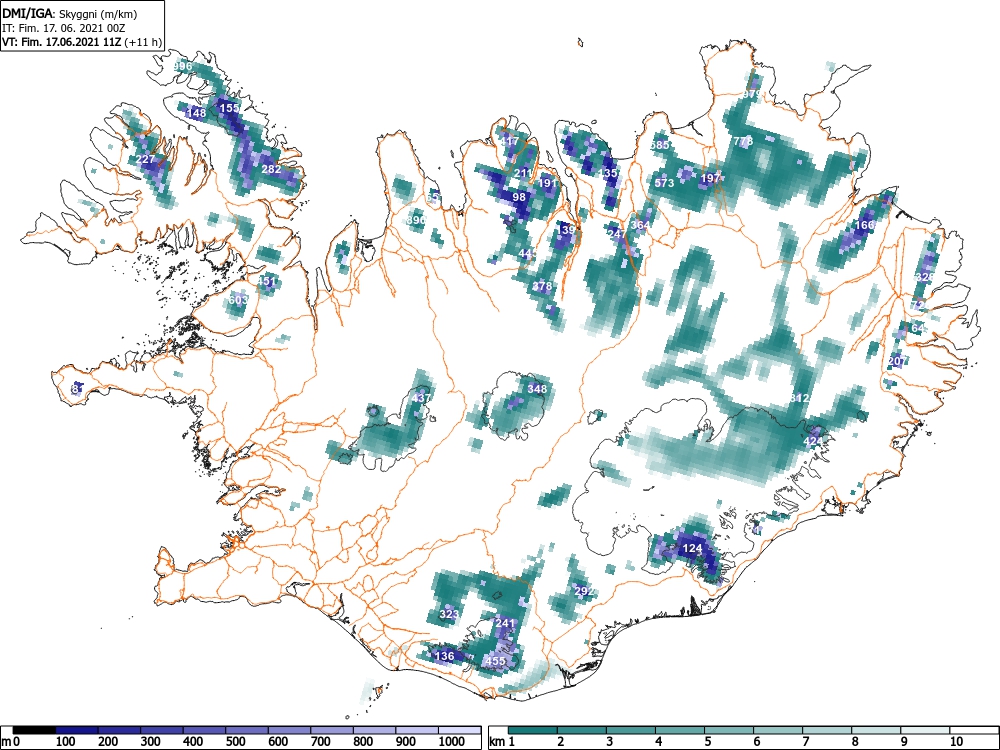Screen dimensions: 1000x750
Task: Click the 155 visibility label
Action: [x=229, y=108]
